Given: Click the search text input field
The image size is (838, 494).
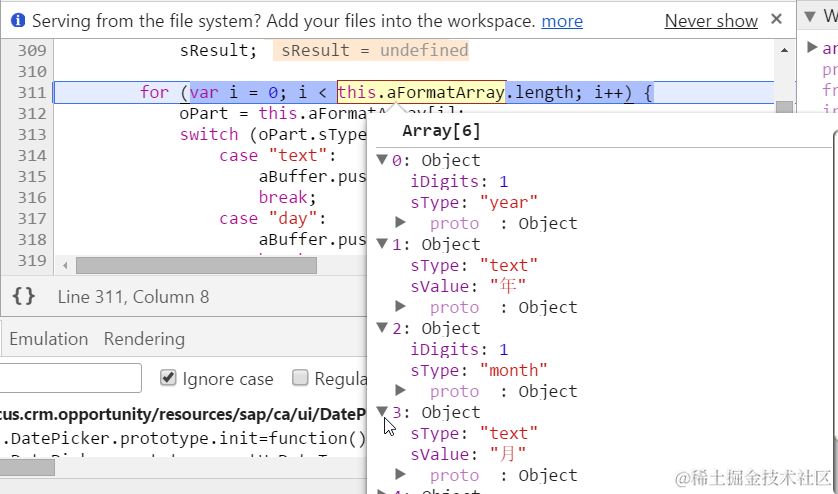Looking at the screenshot, I should [x=71, y=378].
